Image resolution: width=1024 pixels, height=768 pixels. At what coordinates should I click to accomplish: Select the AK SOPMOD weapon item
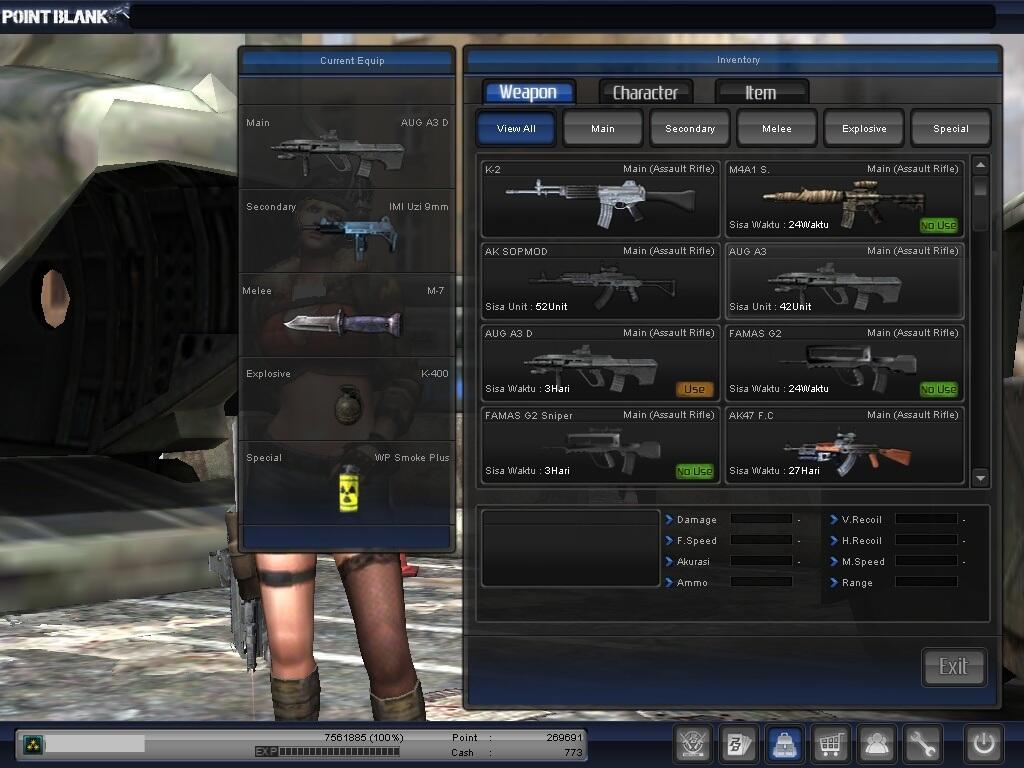click(x=600, y=281)
